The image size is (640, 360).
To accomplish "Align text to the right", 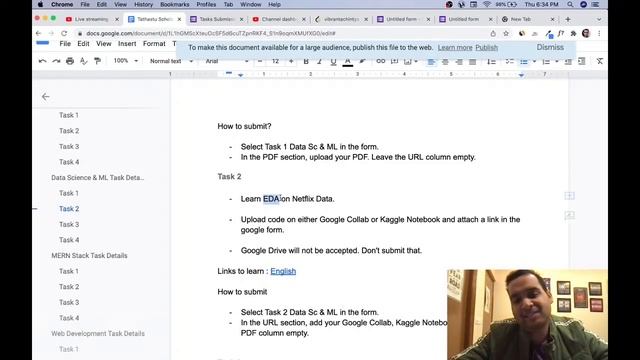I will coord(459,62).
